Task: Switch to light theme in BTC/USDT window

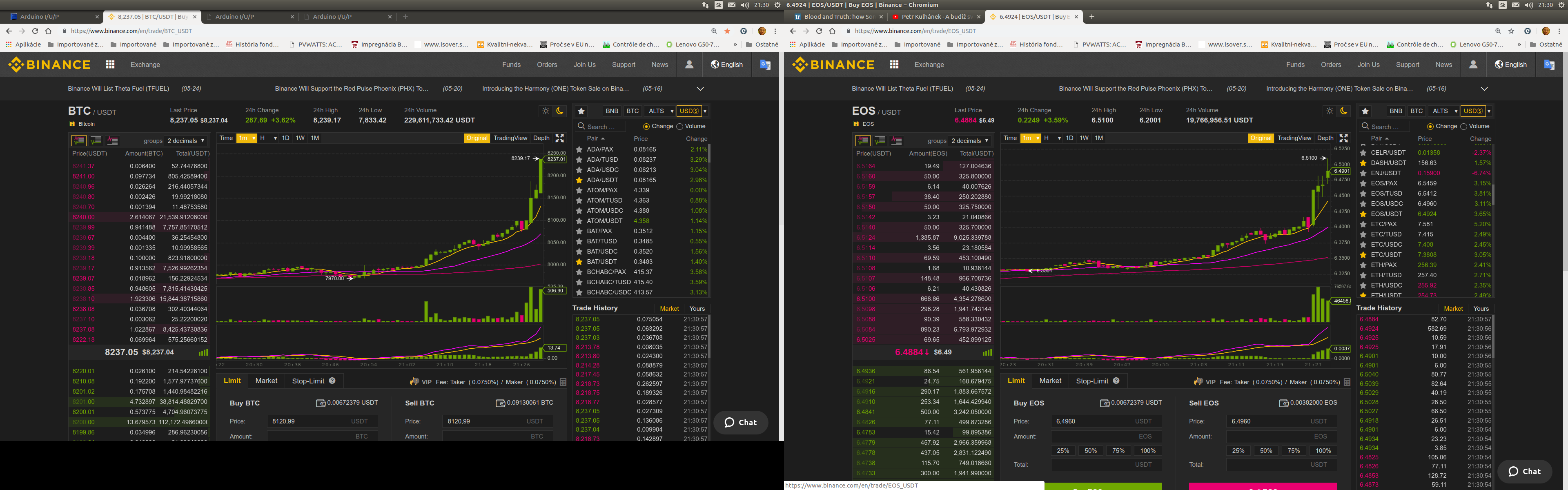Action: (x=546, y=111)
